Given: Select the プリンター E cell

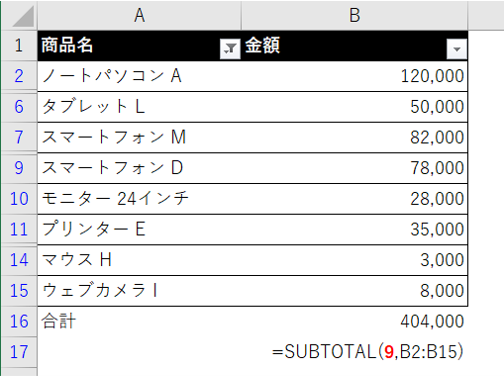Looking at the screenshot, I should coord(139,229).
